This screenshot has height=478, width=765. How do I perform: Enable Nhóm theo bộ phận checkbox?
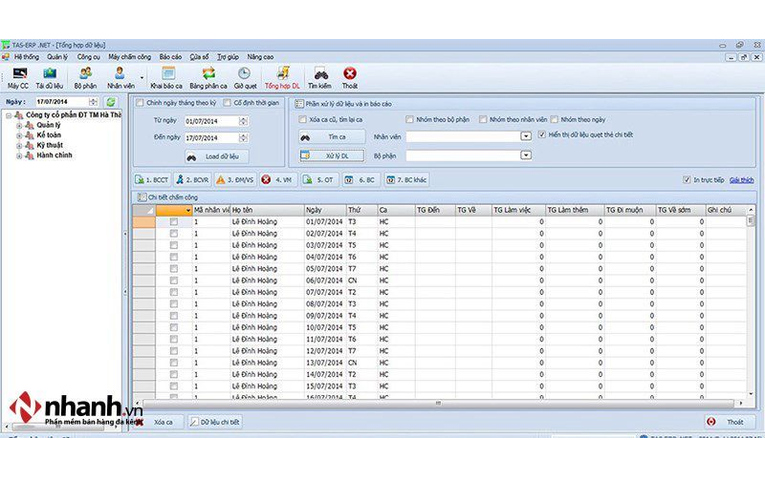pyautogui.click(x=409, y=120)
